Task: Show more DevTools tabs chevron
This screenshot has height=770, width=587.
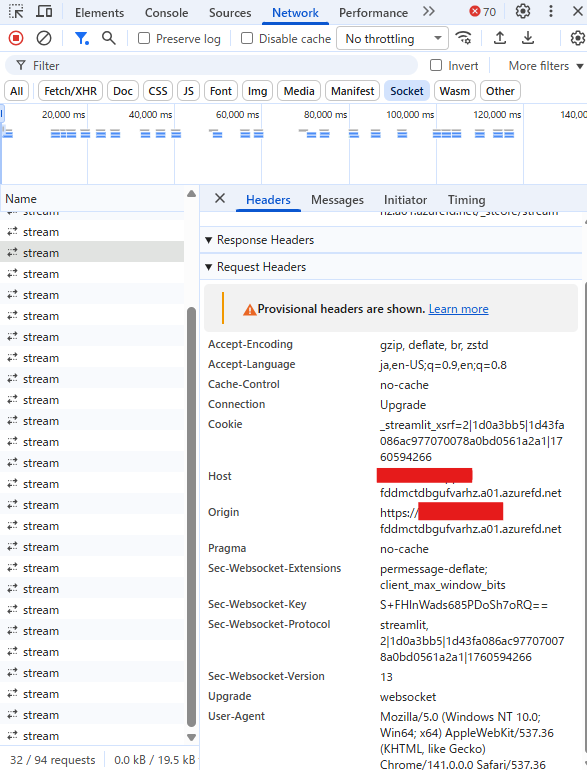Action: pyautogui.click(x=429, y=11)
